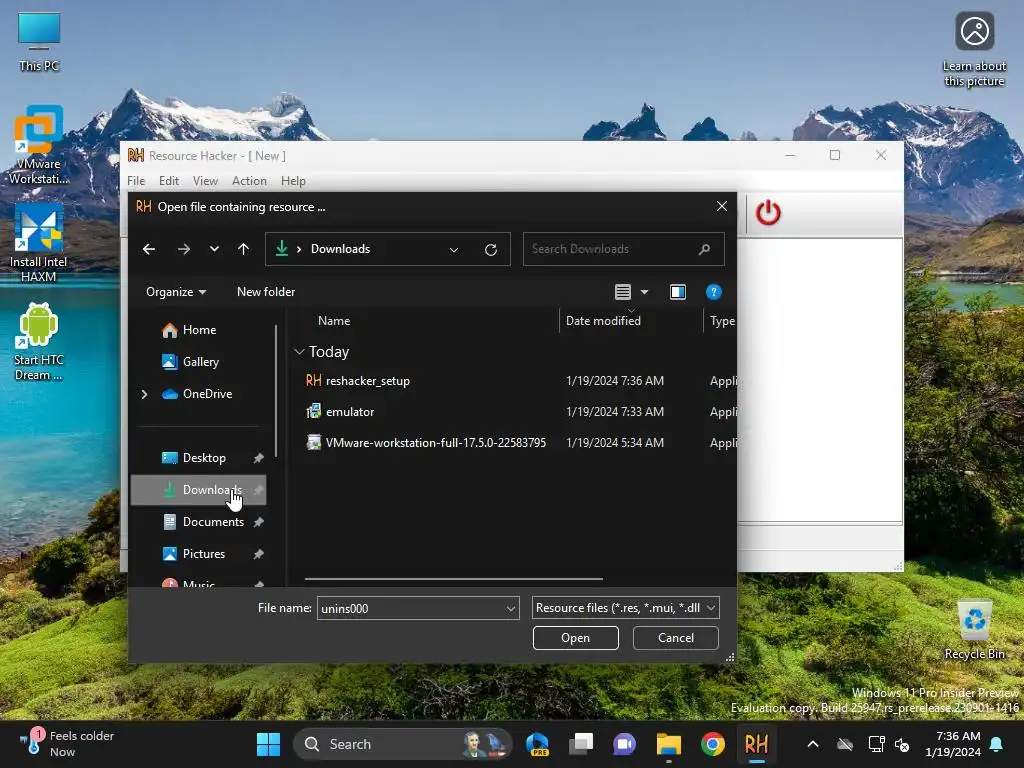Viewport: 1024px width, 768px height.
Task: Click the horizontal scrollbar in file list
Action: click(x=453, y=579)
